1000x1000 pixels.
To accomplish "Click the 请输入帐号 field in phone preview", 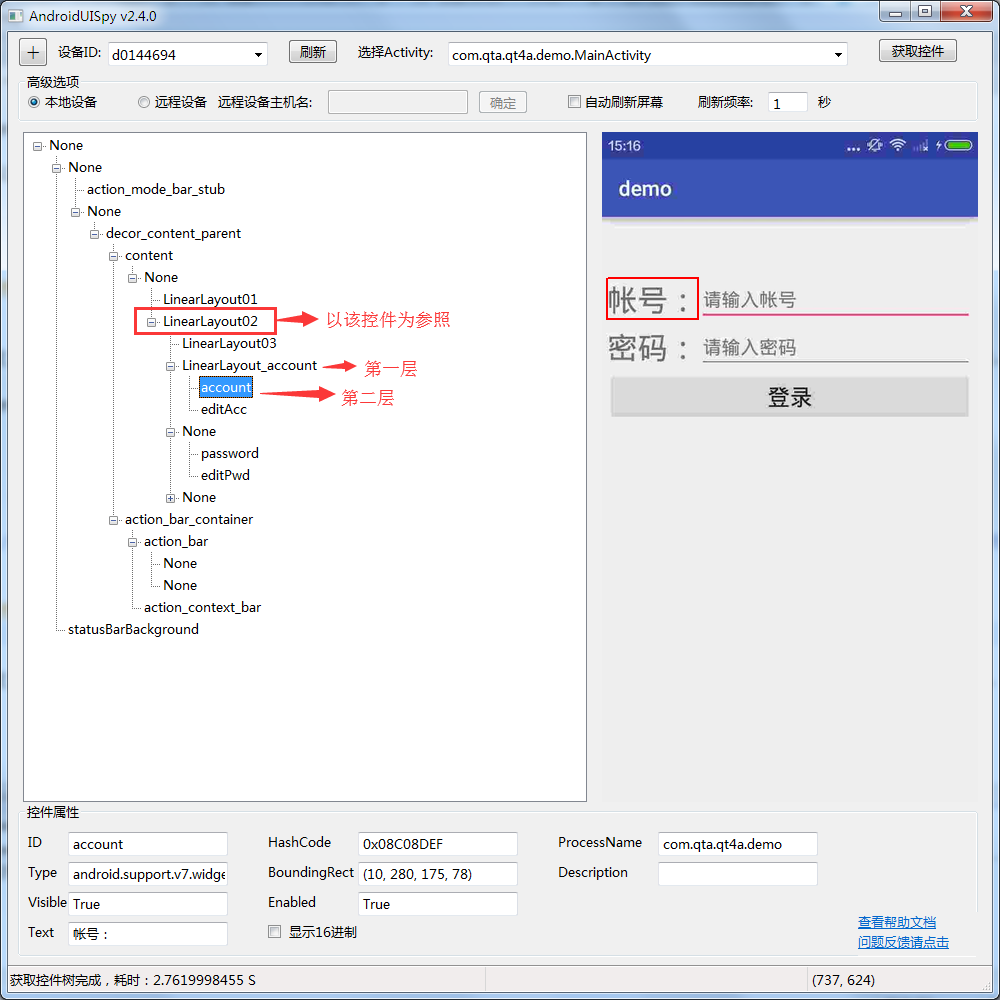I will click(835, 300).
